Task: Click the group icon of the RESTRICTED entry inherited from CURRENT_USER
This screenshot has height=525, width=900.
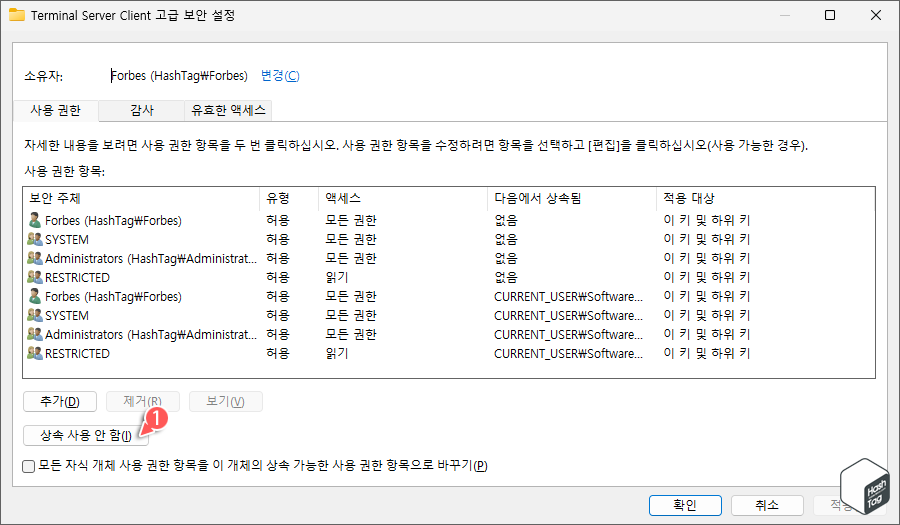Action: [x=35, y=353]
